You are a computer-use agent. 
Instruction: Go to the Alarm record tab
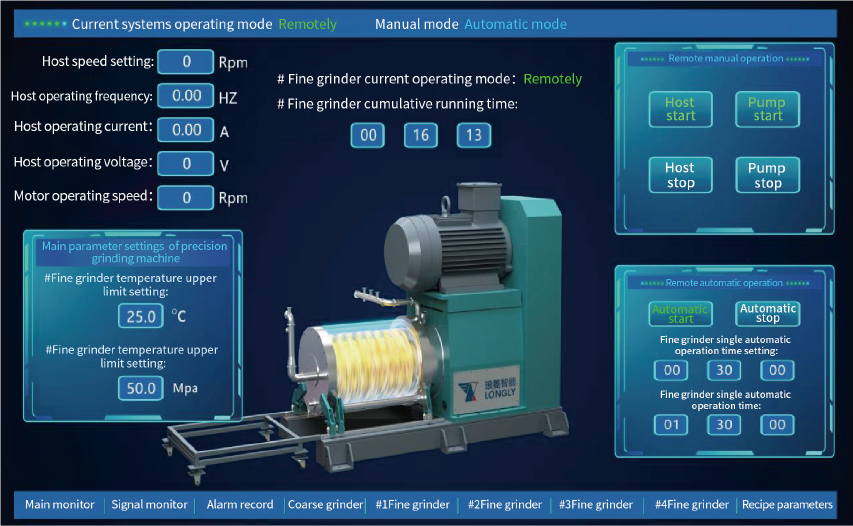(240, 505)
